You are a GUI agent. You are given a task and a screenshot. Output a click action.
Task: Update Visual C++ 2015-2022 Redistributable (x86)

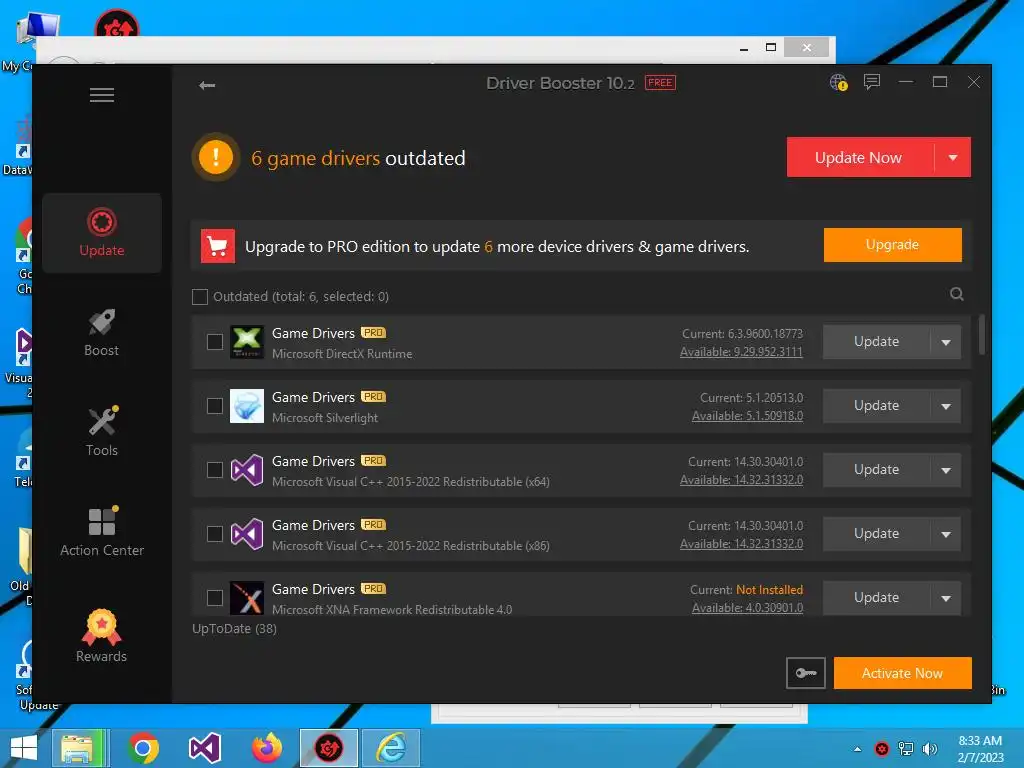(876, 534)
